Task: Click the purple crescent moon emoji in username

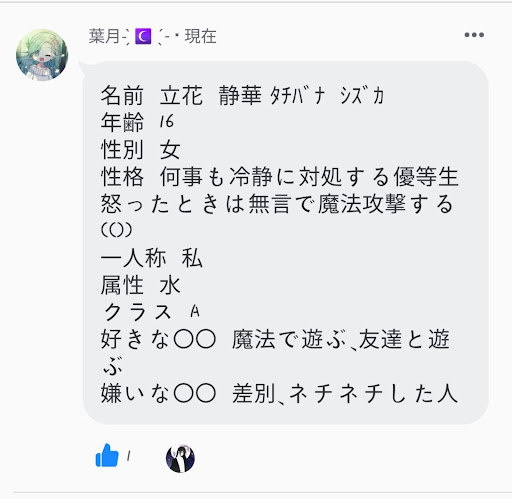Action: 143,36
